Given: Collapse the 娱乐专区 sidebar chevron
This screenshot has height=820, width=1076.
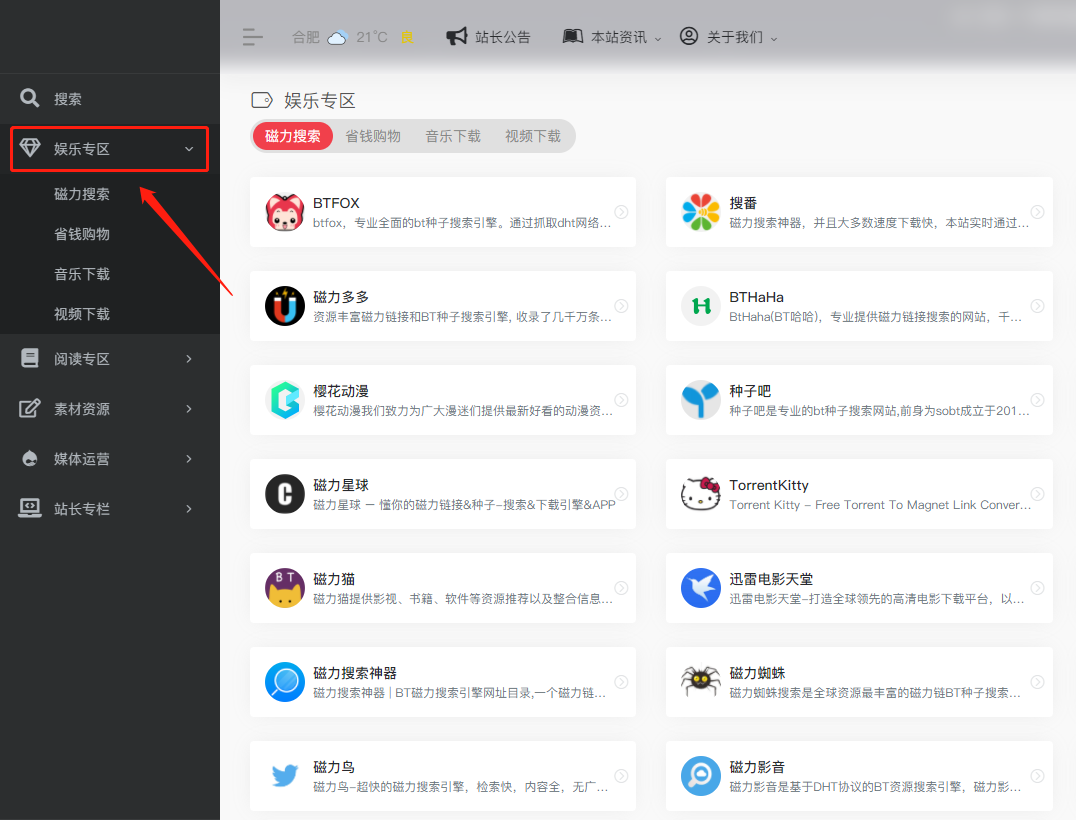Looking at the screenshot, I should click(189, 149).
